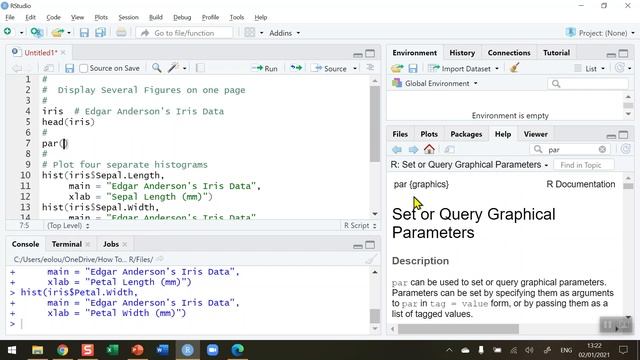Click the code tools magic wand

tap(173, 68)
